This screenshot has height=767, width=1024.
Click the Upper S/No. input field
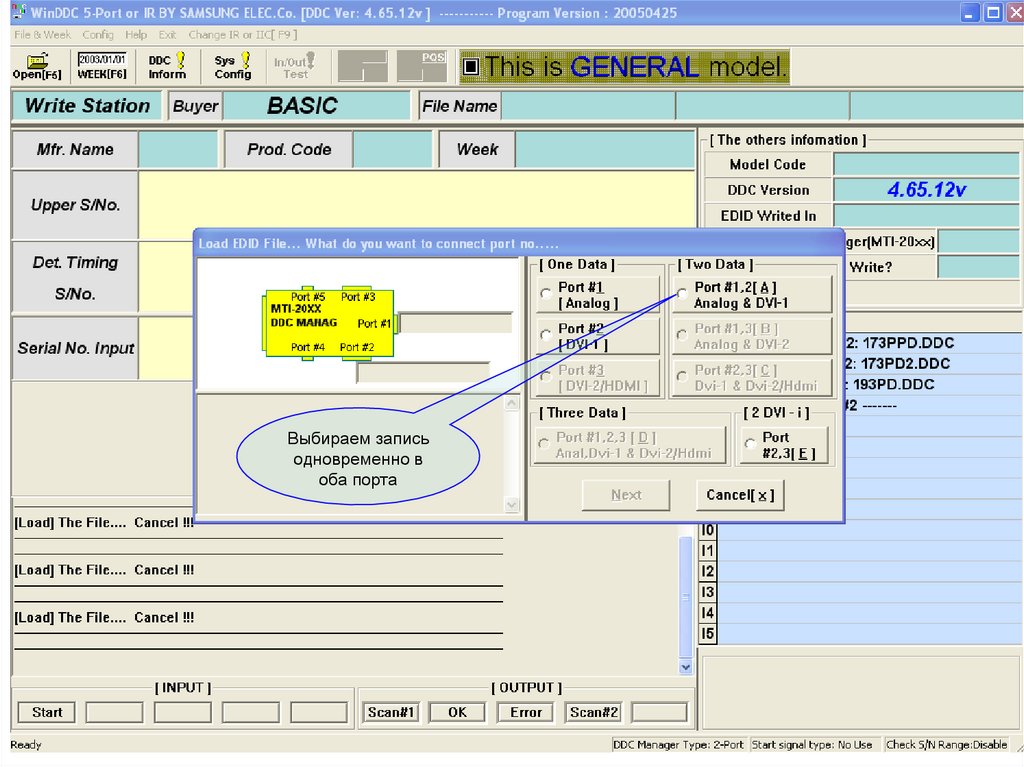tap(416, 205)
